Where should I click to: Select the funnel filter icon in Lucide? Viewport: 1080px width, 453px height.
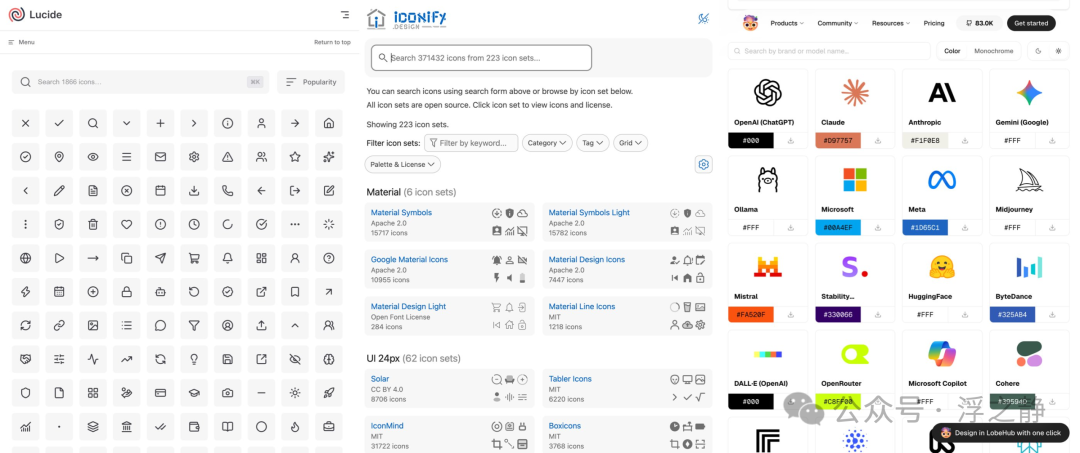[194, 325]
